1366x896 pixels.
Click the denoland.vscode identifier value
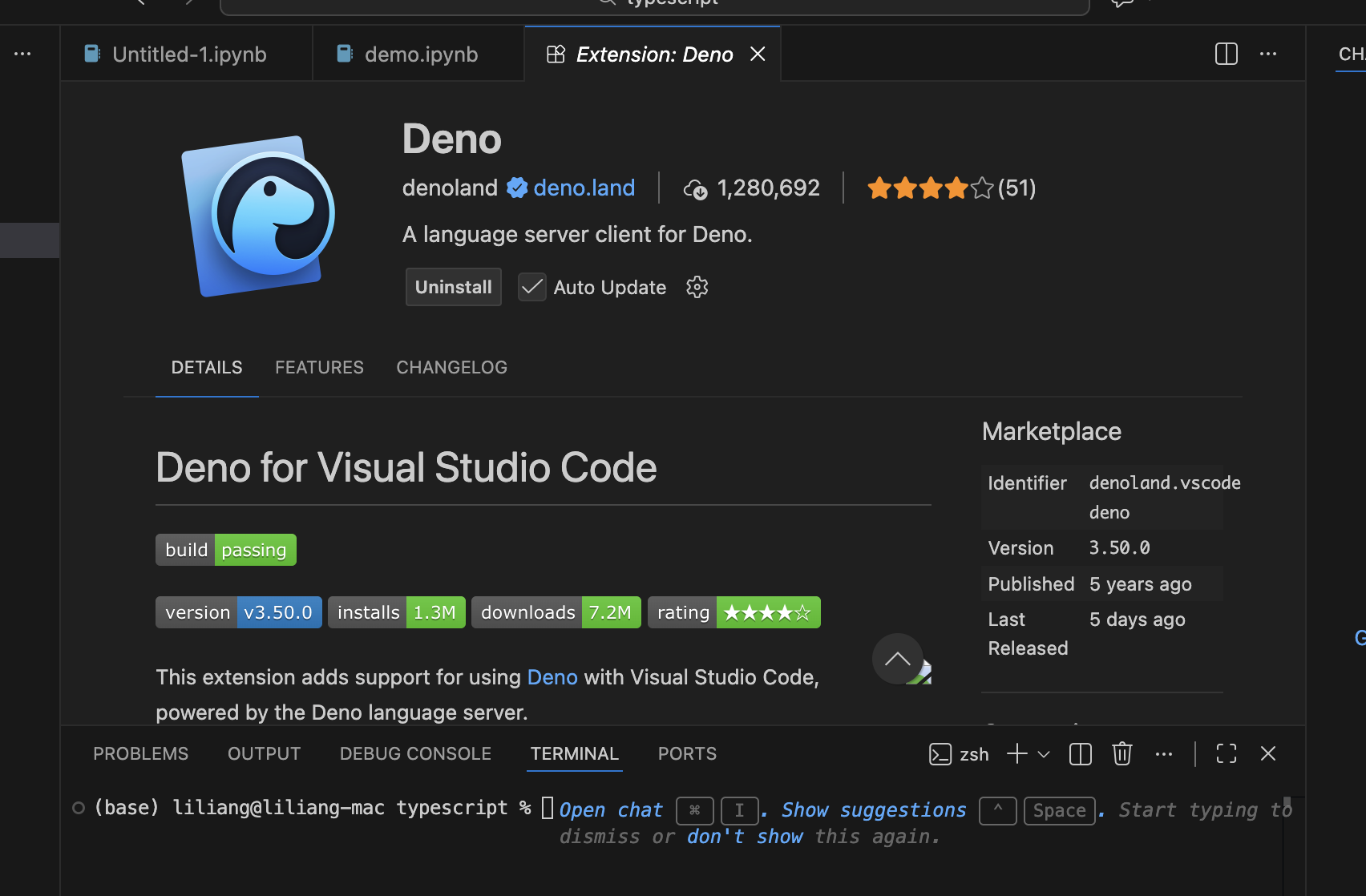1165,497
